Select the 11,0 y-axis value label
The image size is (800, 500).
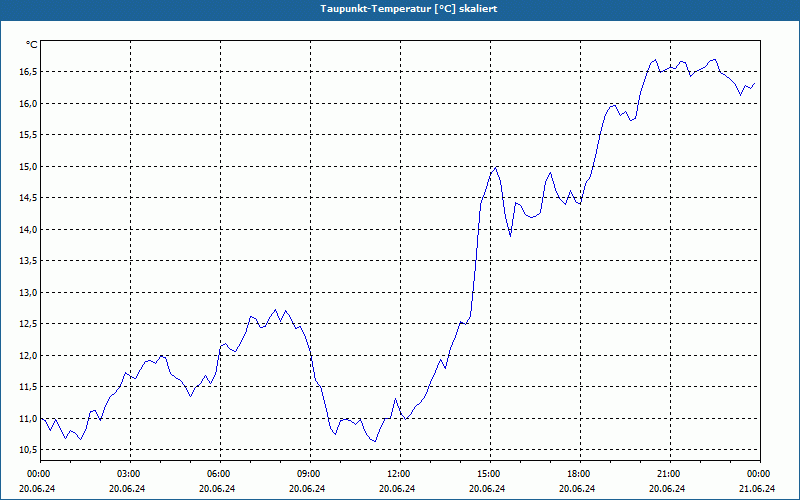28,419
